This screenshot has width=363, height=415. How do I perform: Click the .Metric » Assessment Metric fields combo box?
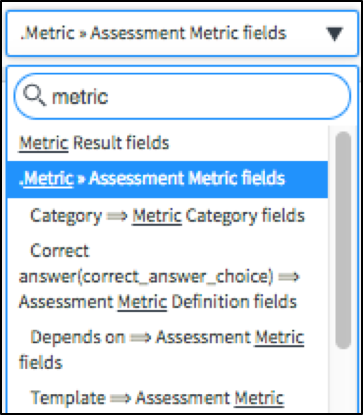pos(182,34)
